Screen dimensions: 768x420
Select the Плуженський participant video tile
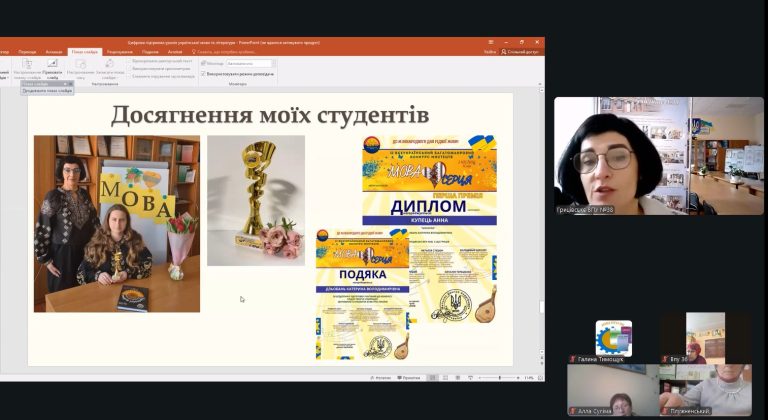pos(705,390)
